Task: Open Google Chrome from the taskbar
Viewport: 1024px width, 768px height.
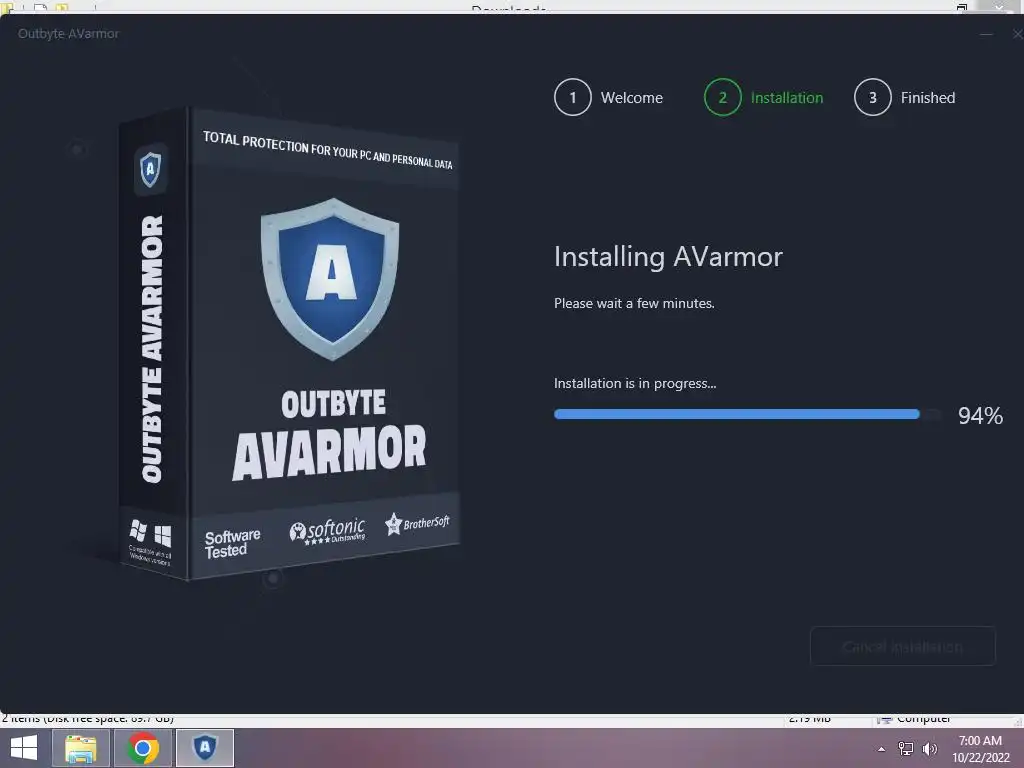Action: pyautogui.click(x=143, y=748)
